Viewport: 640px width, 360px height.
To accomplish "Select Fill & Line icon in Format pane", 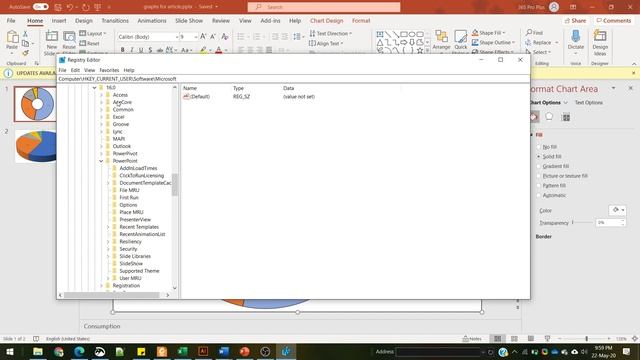I will pyautogui.click(x=534, y=117).
